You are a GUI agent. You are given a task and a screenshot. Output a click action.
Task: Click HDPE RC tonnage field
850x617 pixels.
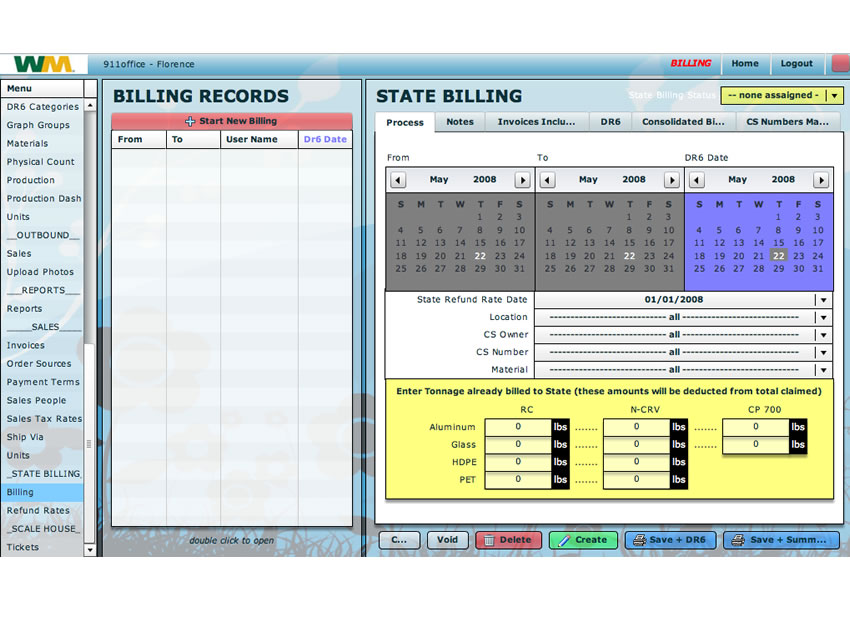518,462
